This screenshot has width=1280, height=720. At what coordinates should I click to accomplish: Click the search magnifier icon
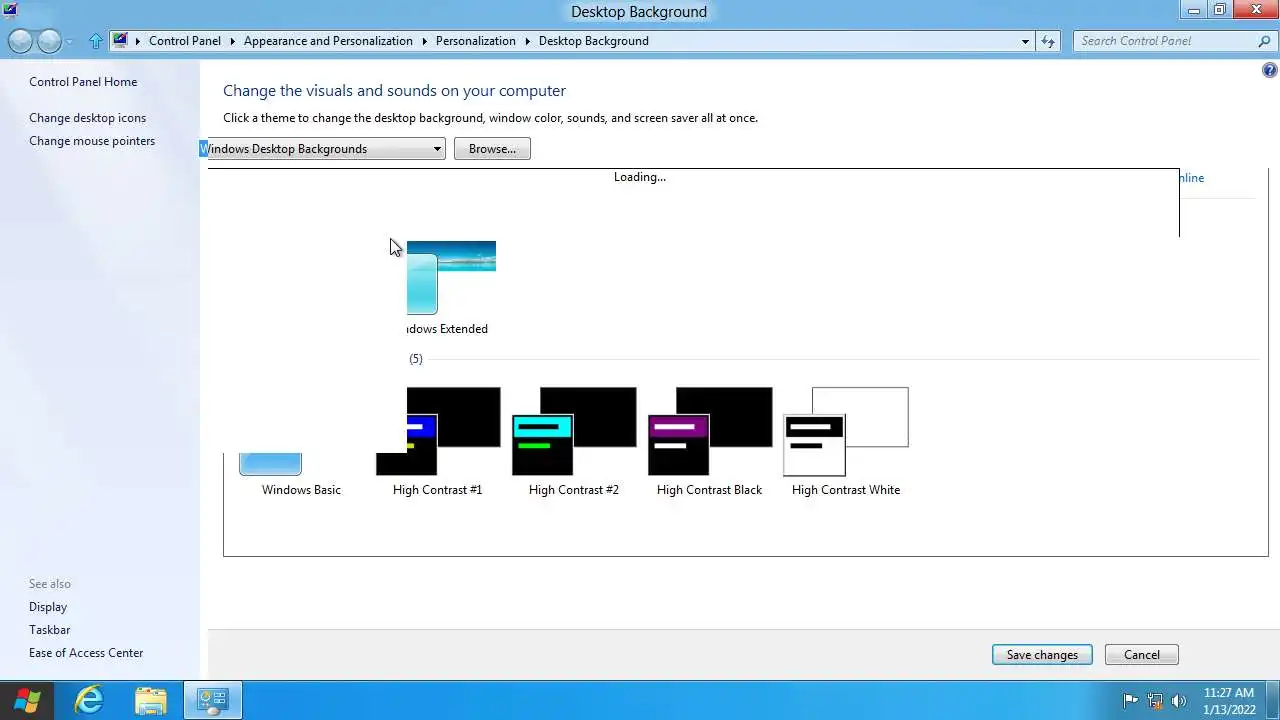[x=1265, y=41]
